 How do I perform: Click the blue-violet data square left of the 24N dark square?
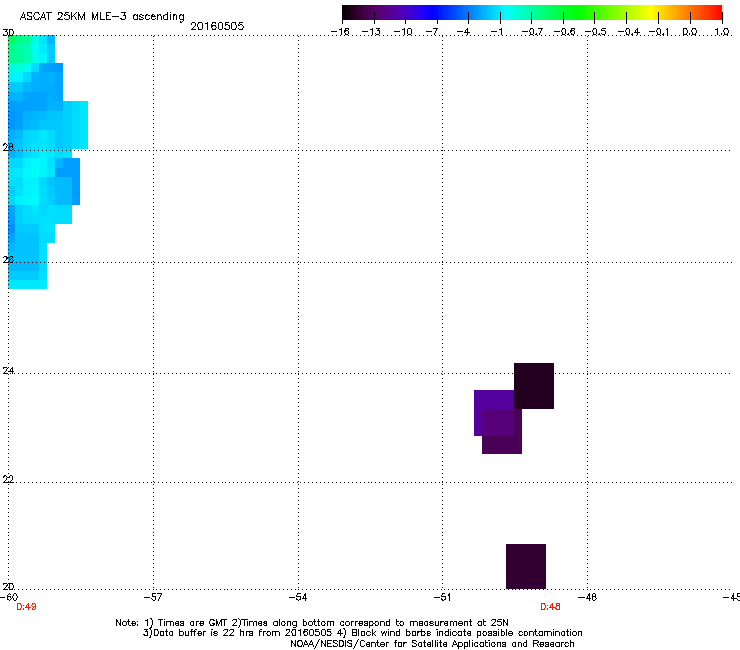tap(494, 413)
